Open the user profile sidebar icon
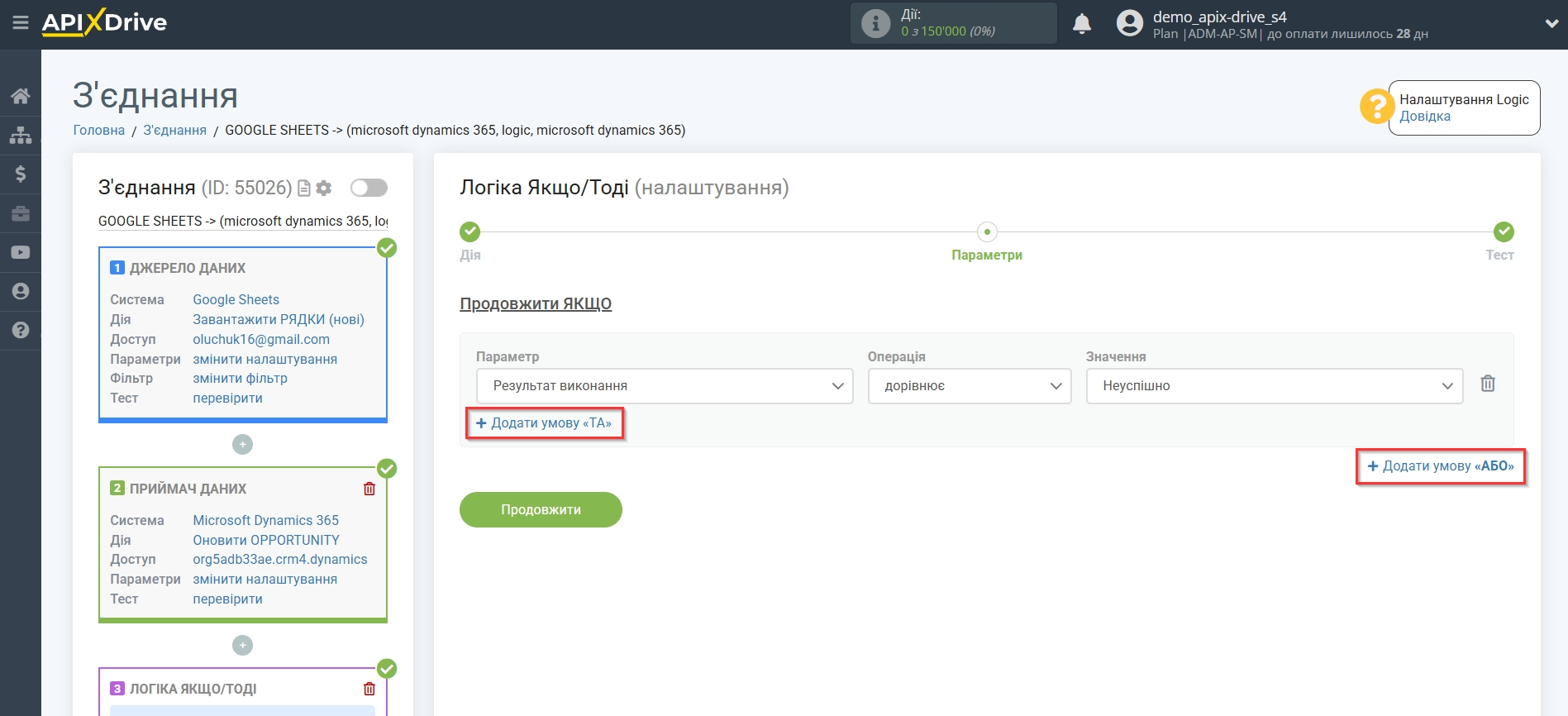This screenshot has width=1568, height=716. click(21, 291)
